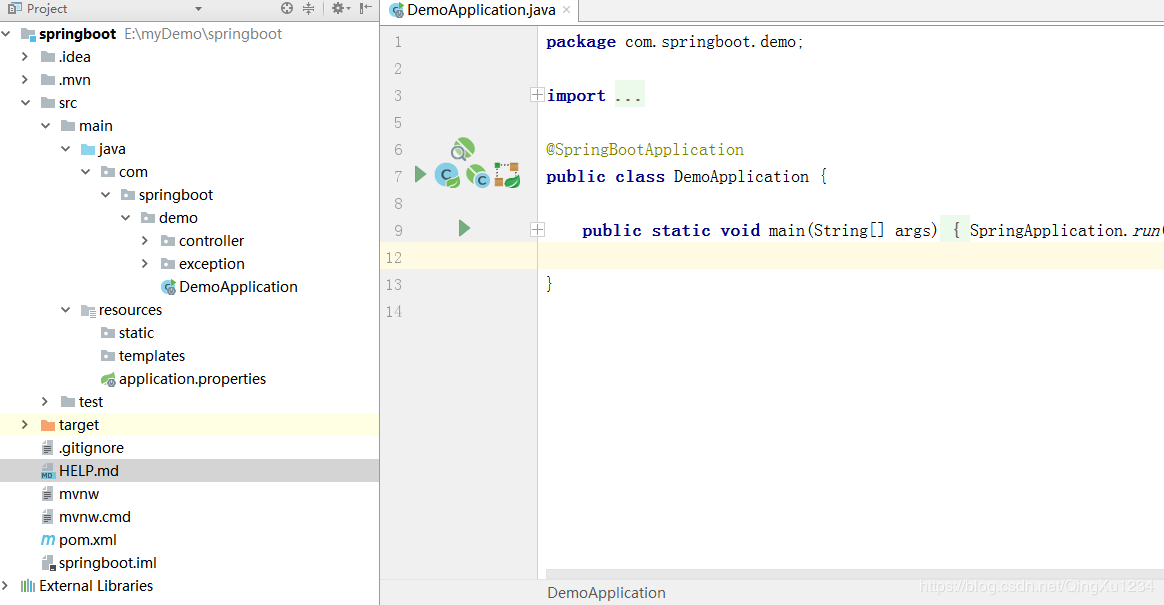Select DemoApplication class in the project tree
Image resolution: width=1164 pixels, height=605 pixels.
[x=238, y=287]
